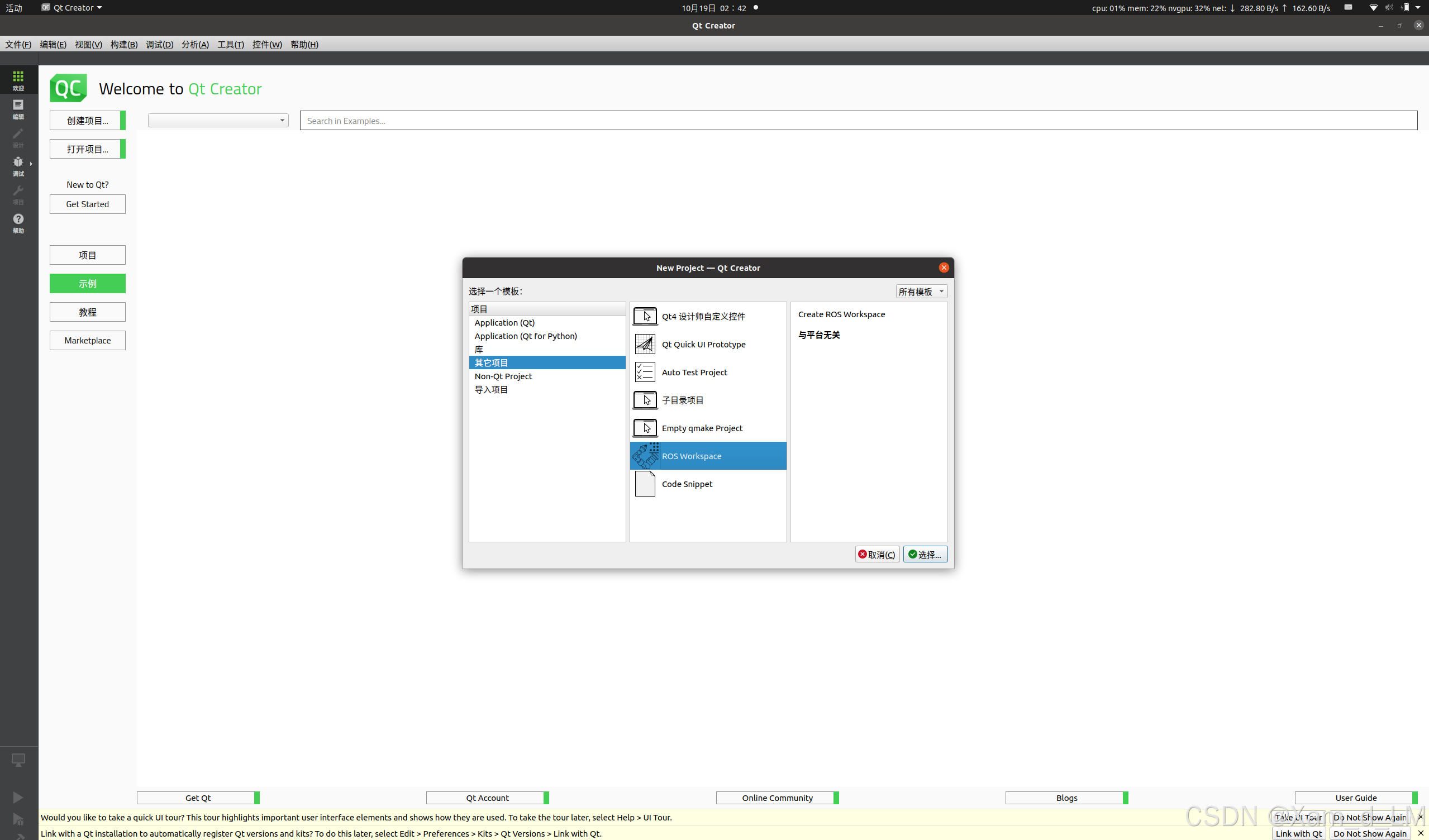Open the Qt Creator app menu in top bar
The image size is (1429, 840).
tap(72, 8)
